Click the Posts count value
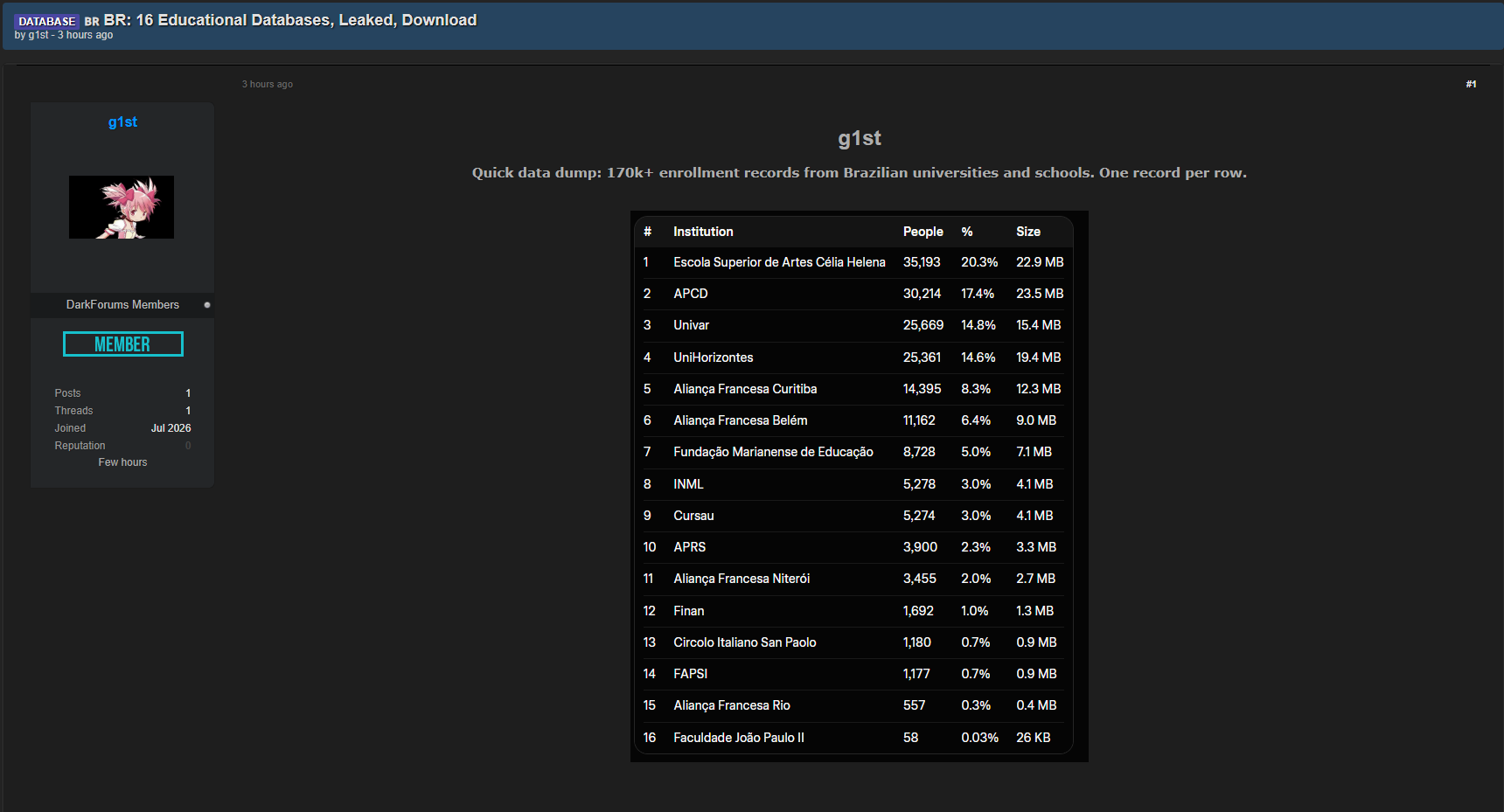The height and width of the screenshot is (812, 1504). pyautogui.click(x=188, y=393)
